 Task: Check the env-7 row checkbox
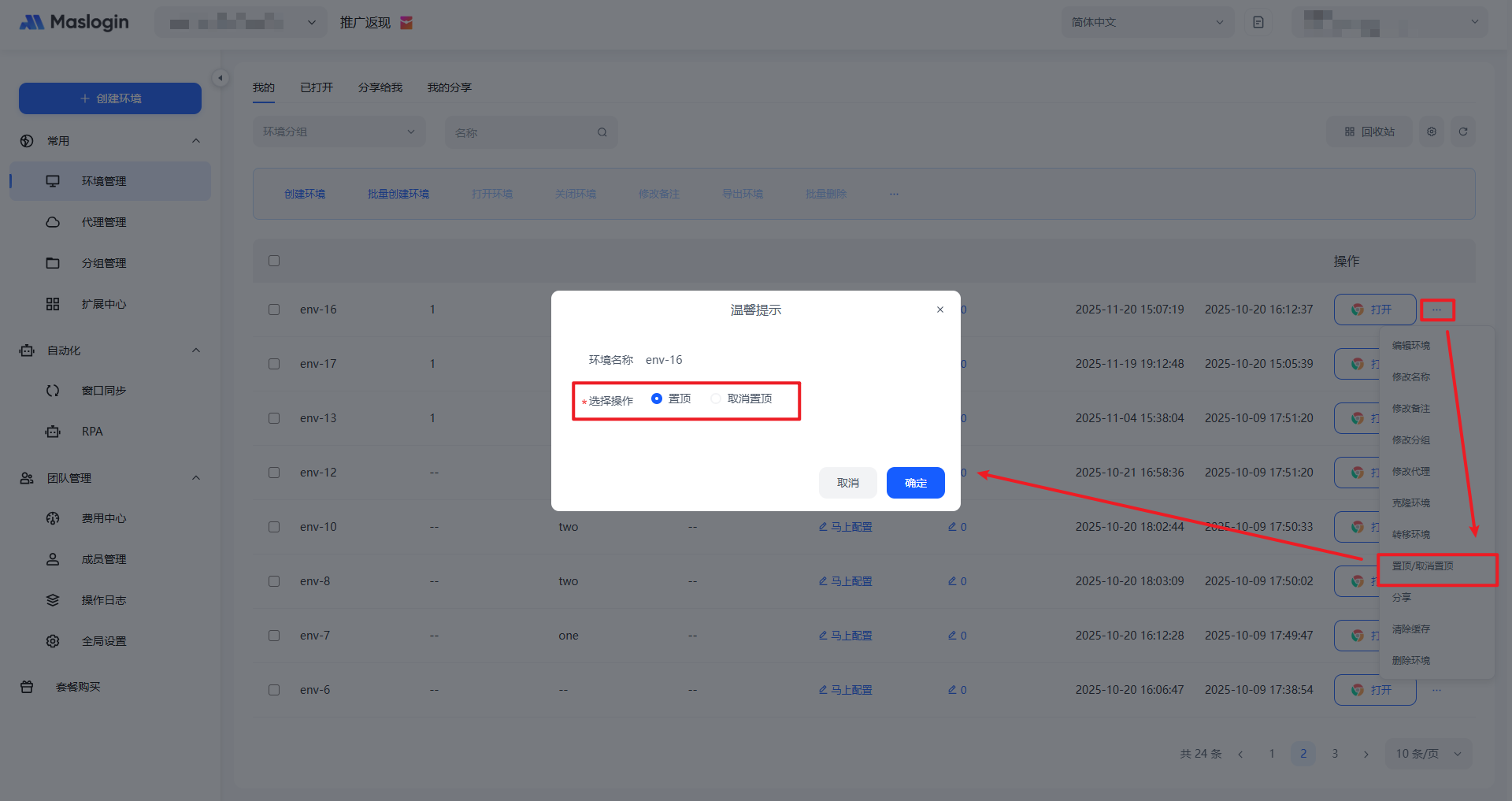click(274, 636)
